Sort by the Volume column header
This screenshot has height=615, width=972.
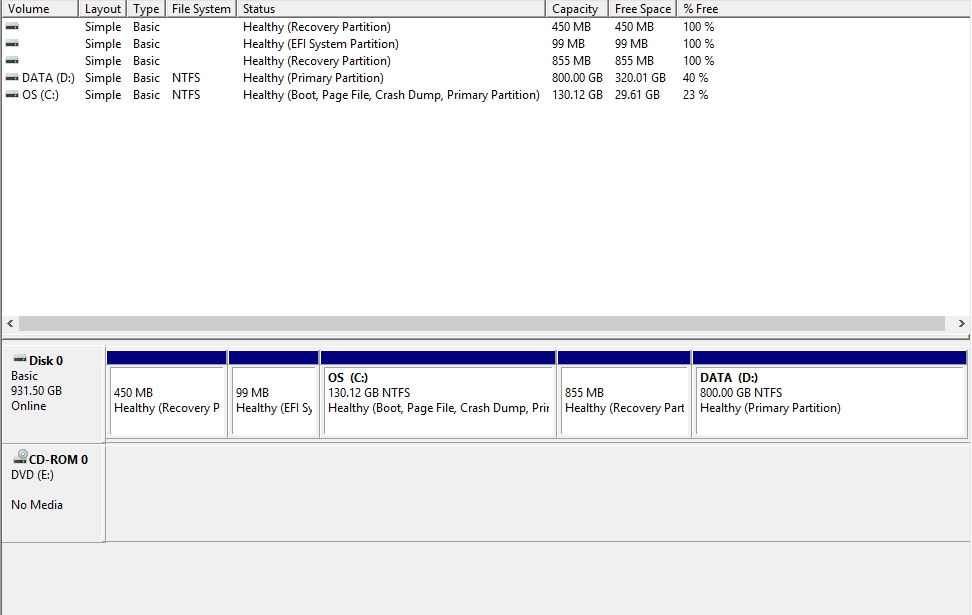[x=40, y=9]
